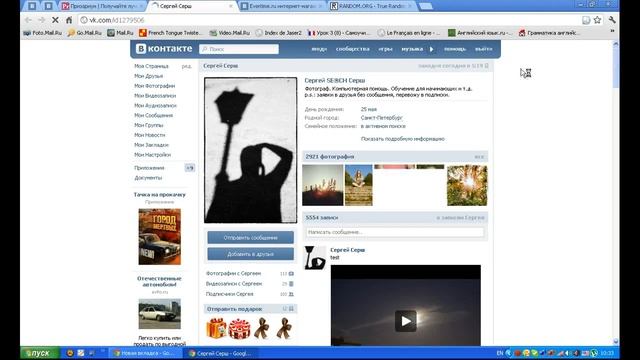Screen dimensions: 640x360
Task: Open Приложения in sidebar
Action: coord(149,168)
